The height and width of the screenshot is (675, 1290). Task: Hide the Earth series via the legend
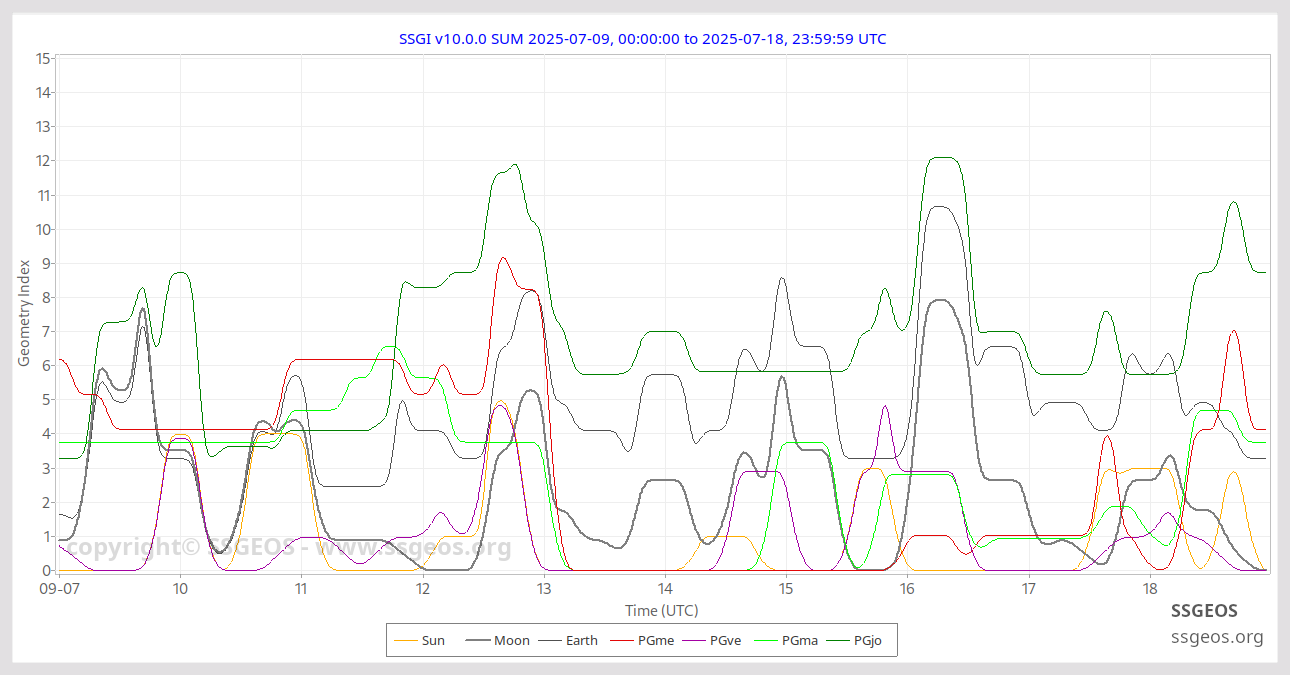tap(581, 640)
